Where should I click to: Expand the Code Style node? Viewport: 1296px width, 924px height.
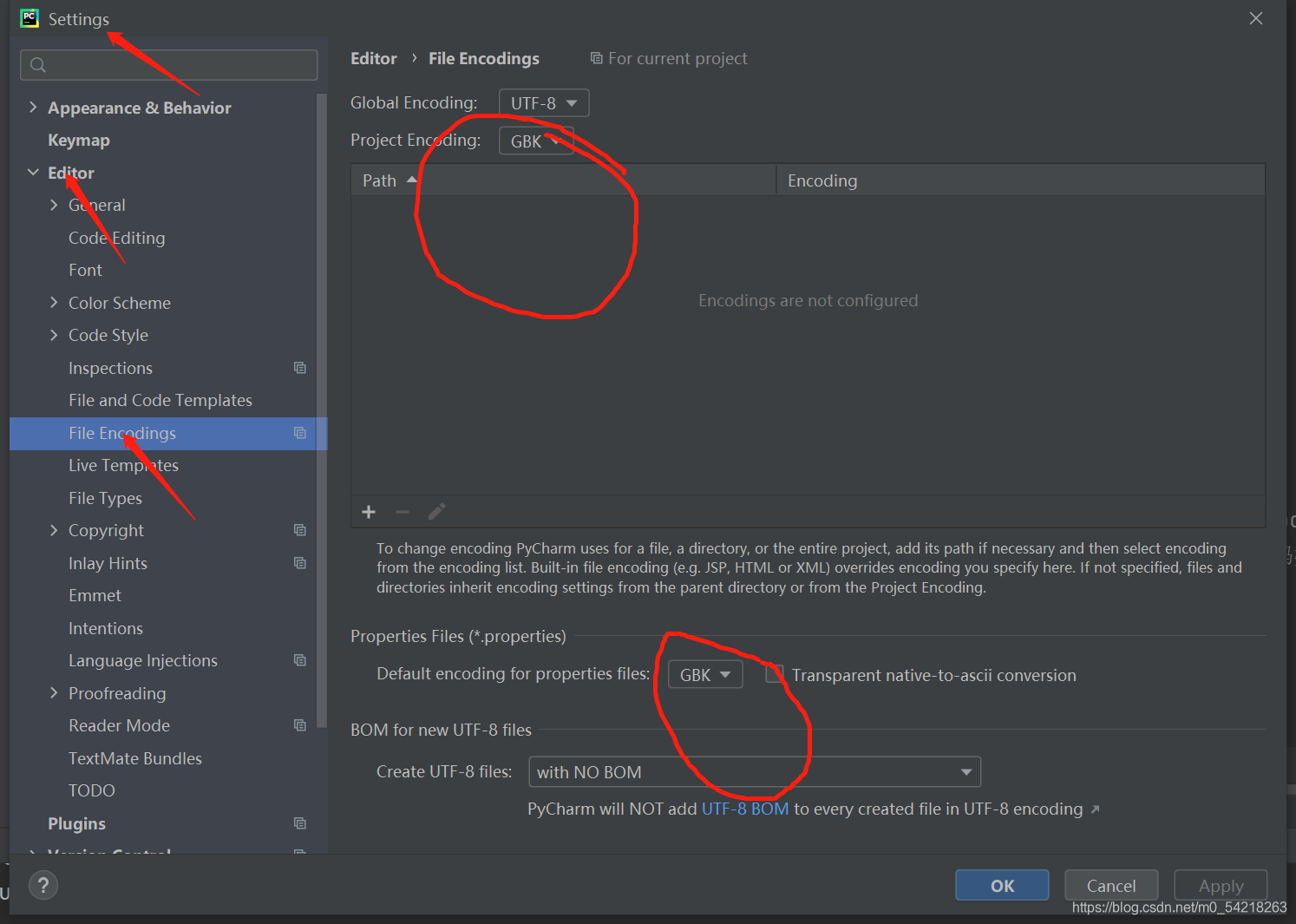click(x=54, y=335)
